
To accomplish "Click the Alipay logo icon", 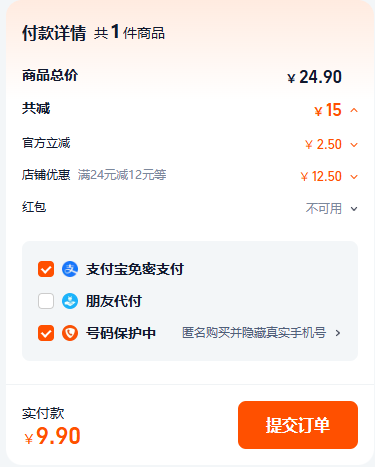I will coord(70,269).
